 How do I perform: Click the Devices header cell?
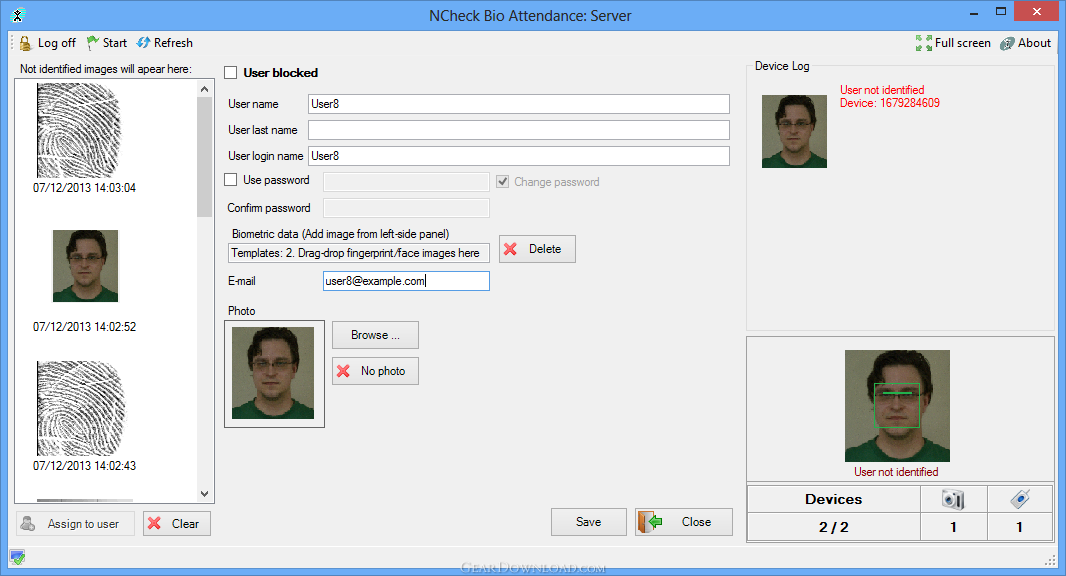[x=833, y=499]
